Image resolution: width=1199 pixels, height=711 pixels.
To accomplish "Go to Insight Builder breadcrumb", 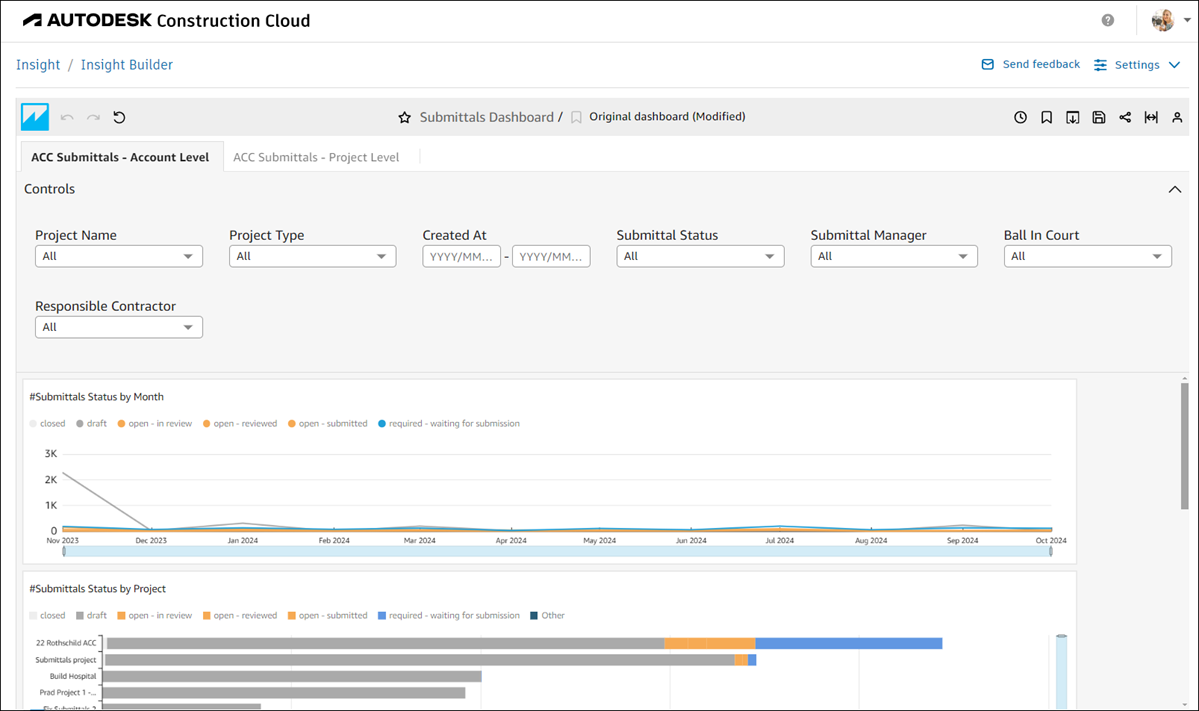I will point(127,65).
